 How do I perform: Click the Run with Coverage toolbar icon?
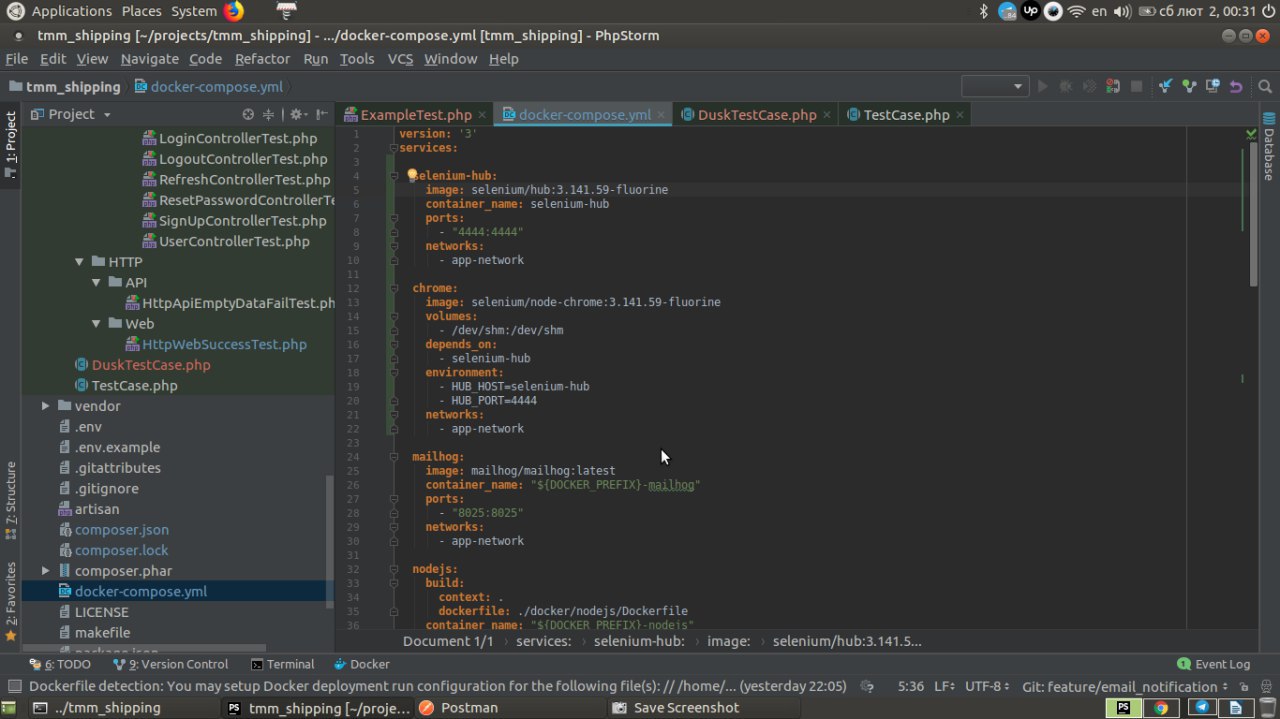[x=1090, y=87]
